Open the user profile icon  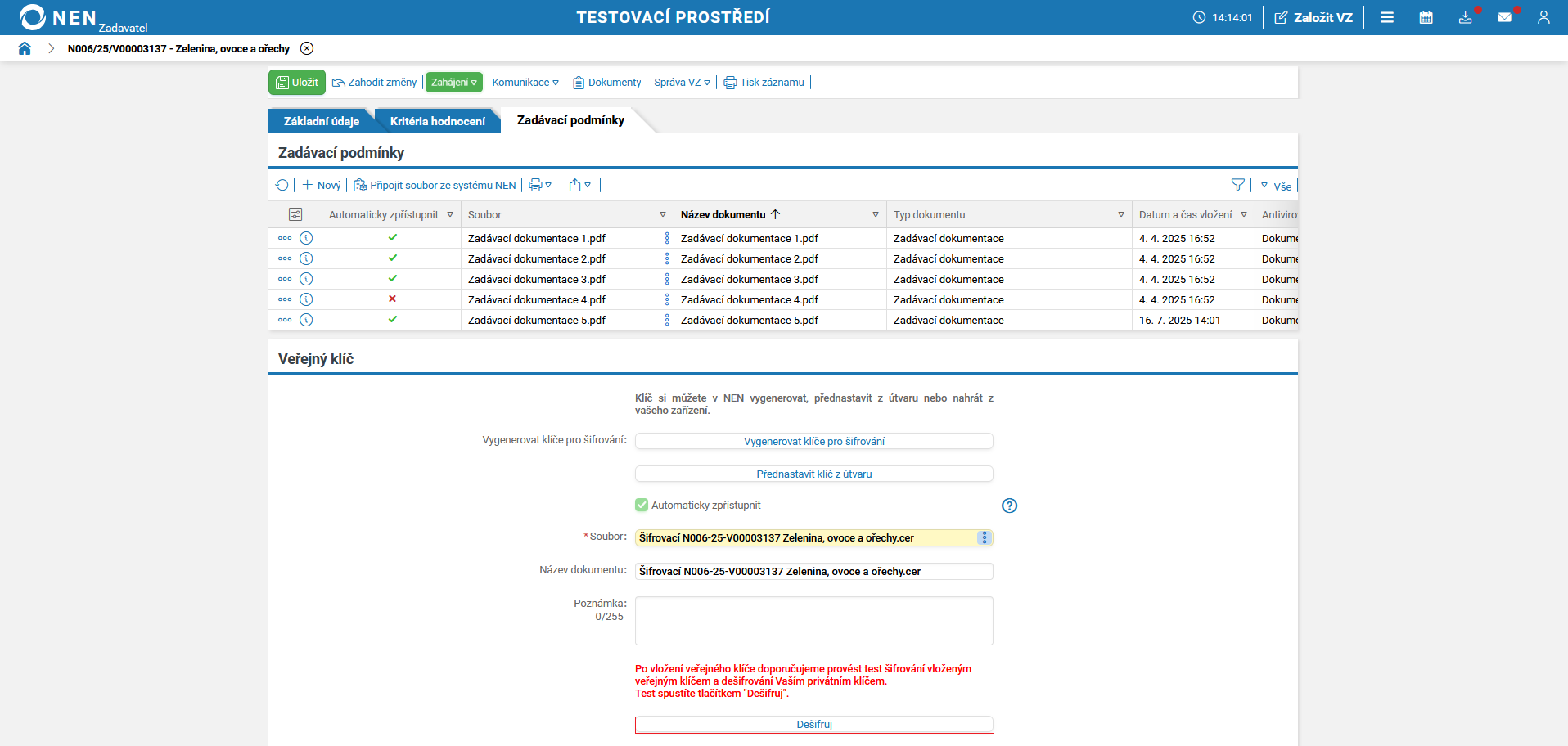pos(1544,17)
